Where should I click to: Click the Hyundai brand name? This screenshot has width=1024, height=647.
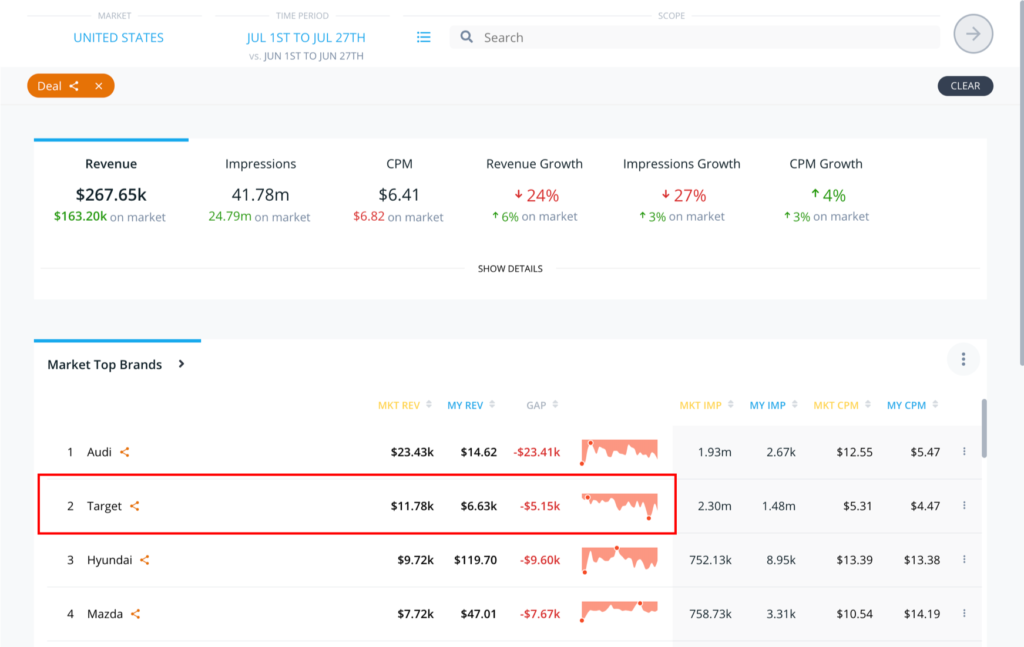[109, 560]
